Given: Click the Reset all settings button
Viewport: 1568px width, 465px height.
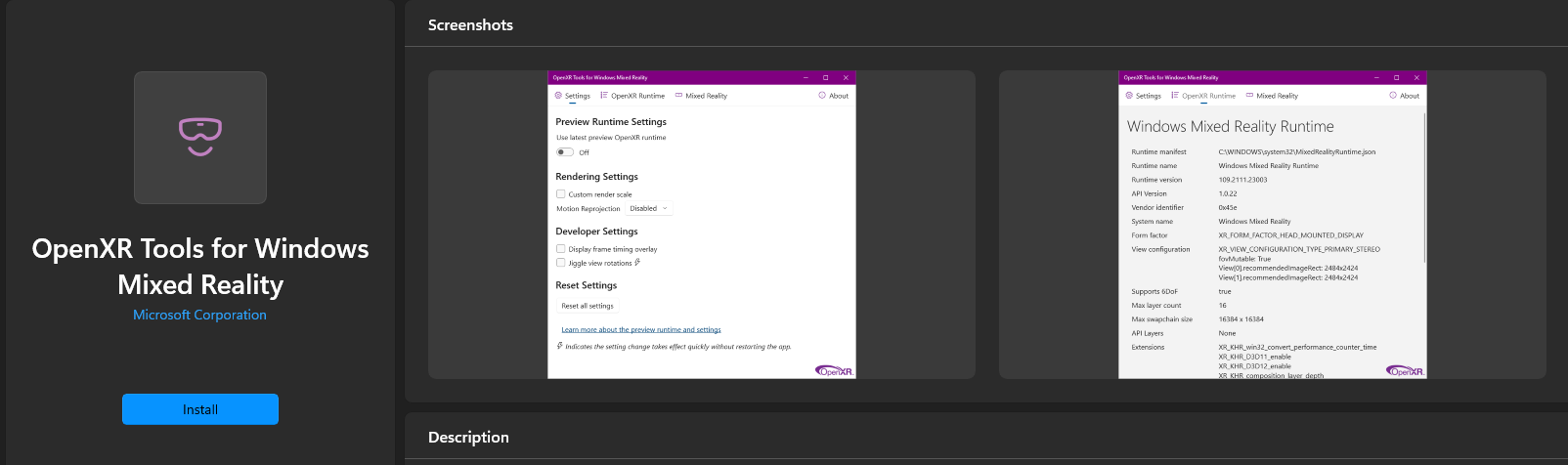Looking at the screenshot, I should point(588,306).
